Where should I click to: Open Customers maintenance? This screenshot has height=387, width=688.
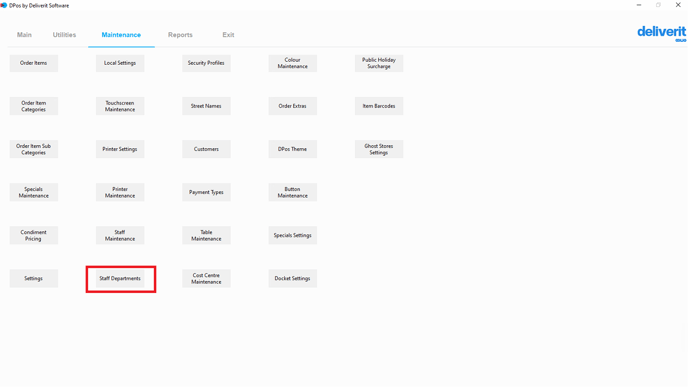[206, 149]
